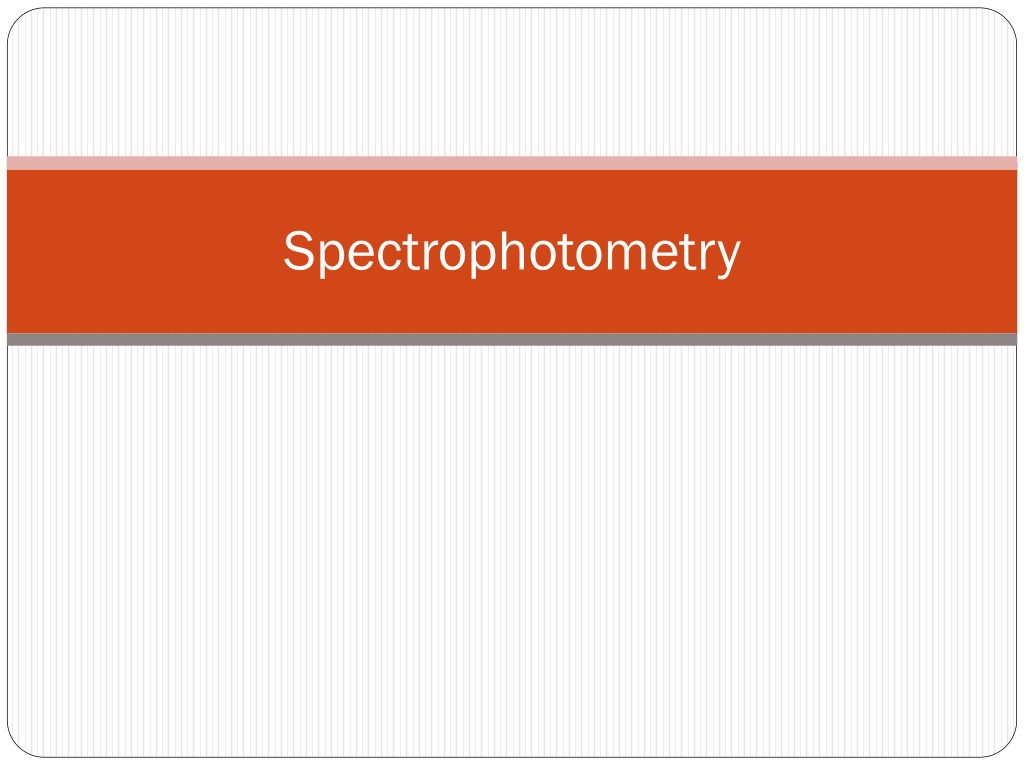The image size is (1024, 768).
Task: Click the orange area directly above the title text
Action: pos(512,198)
